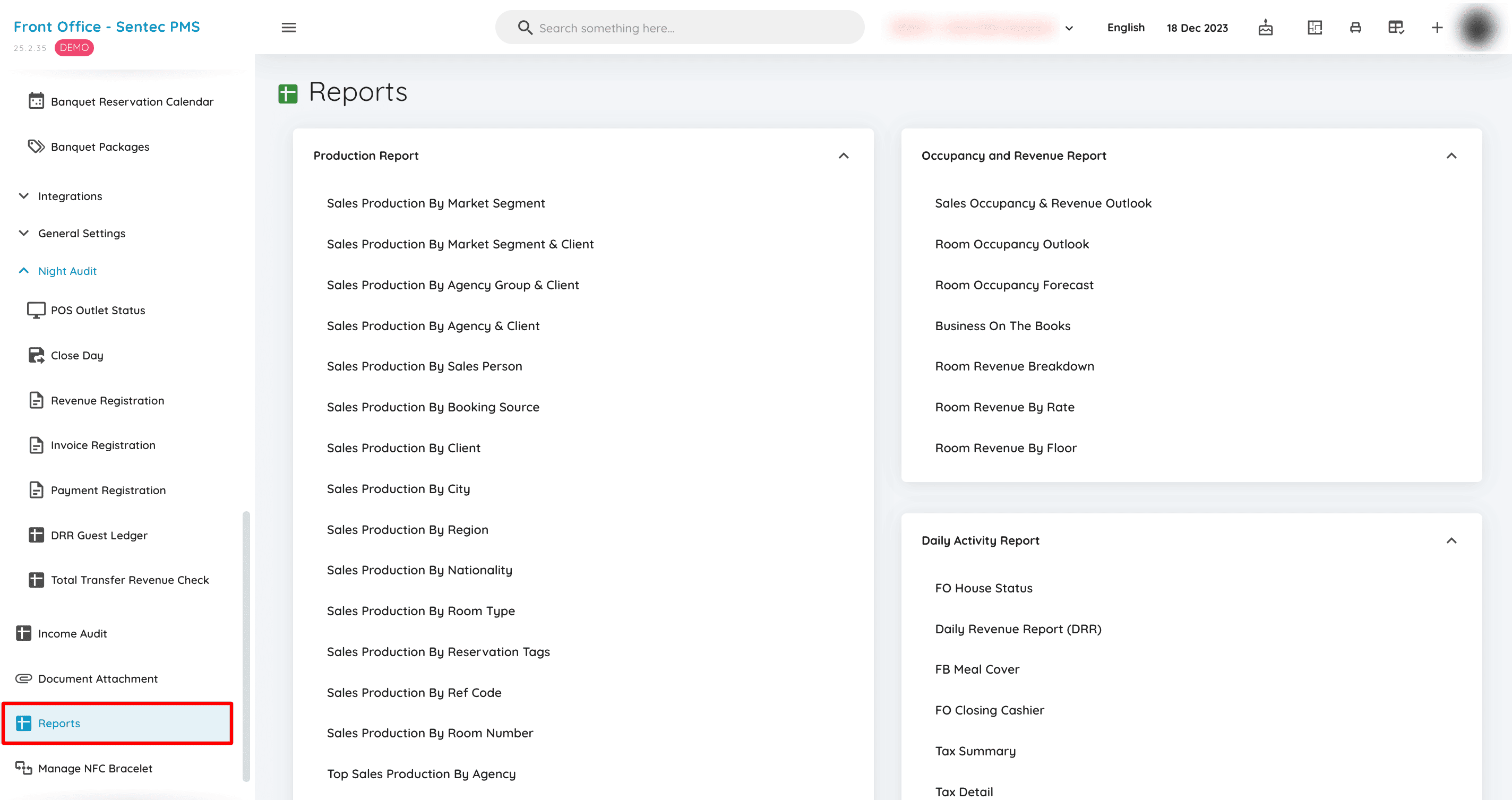Viewport: 1512px width, 800px height.
Task: Open Sales Production By Sales Person
Action: coord(424,366)
